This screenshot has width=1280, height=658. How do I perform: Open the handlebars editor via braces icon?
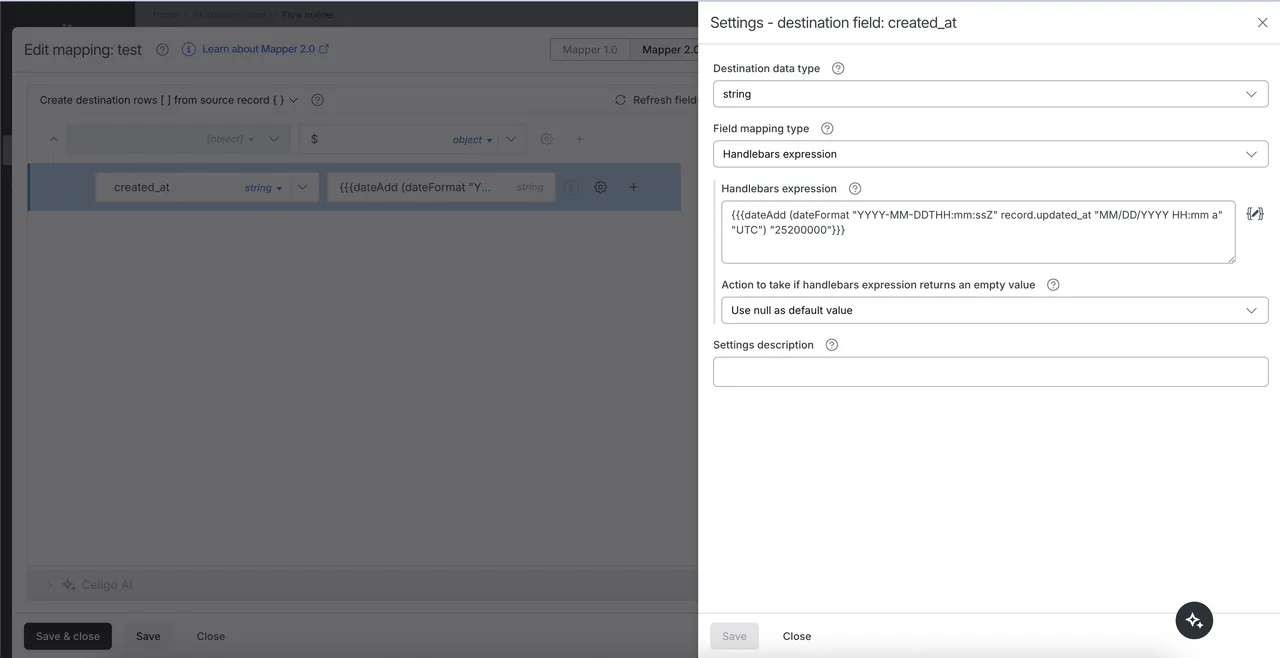click(1255, 214)
